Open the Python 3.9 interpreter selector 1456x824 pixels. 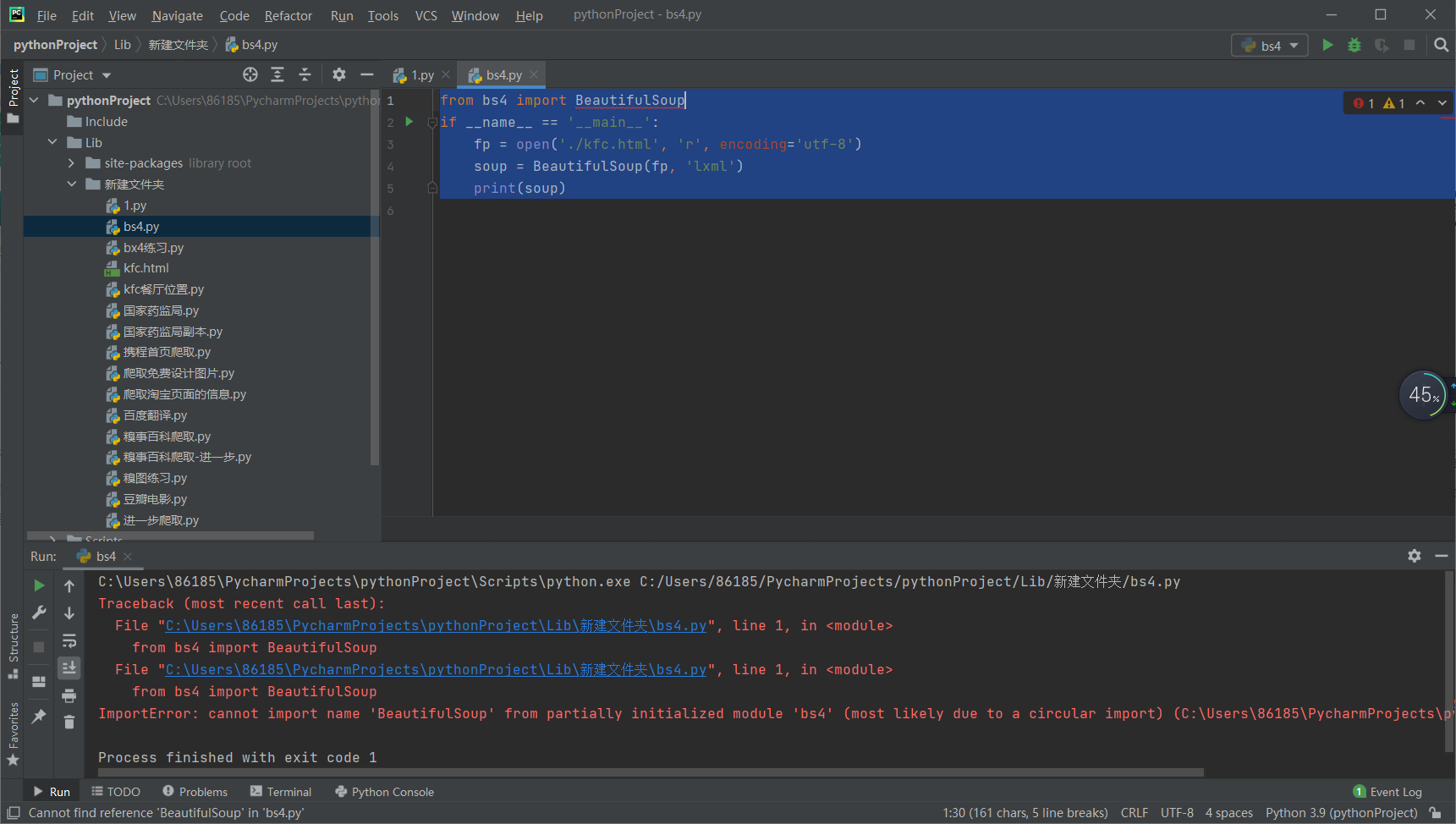(x=1341, y=813)
